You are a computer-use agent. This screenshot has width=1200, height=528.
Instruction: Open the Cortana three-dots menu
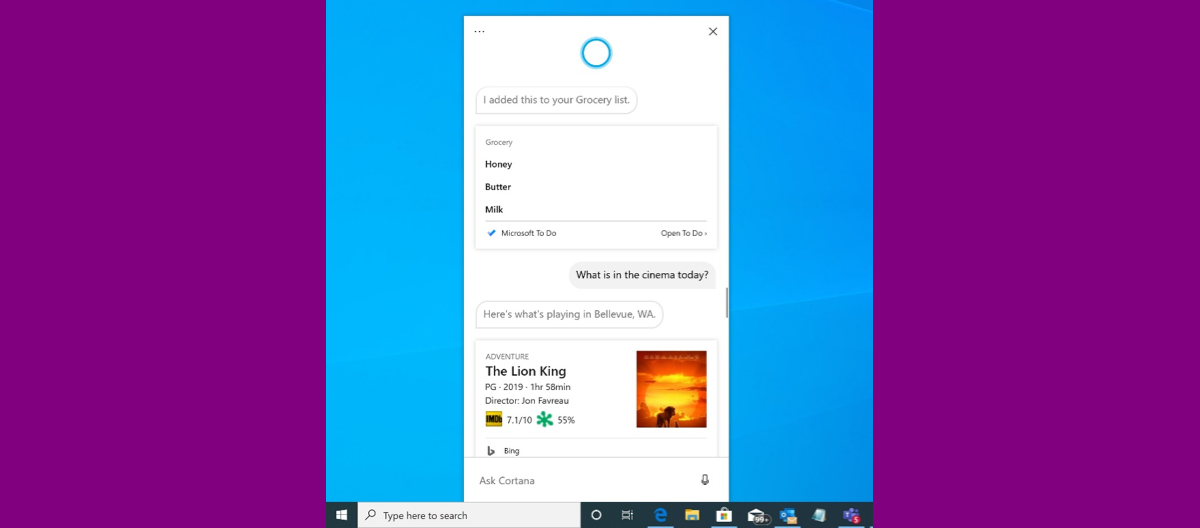pyautogui.click(x=479, y=31)
